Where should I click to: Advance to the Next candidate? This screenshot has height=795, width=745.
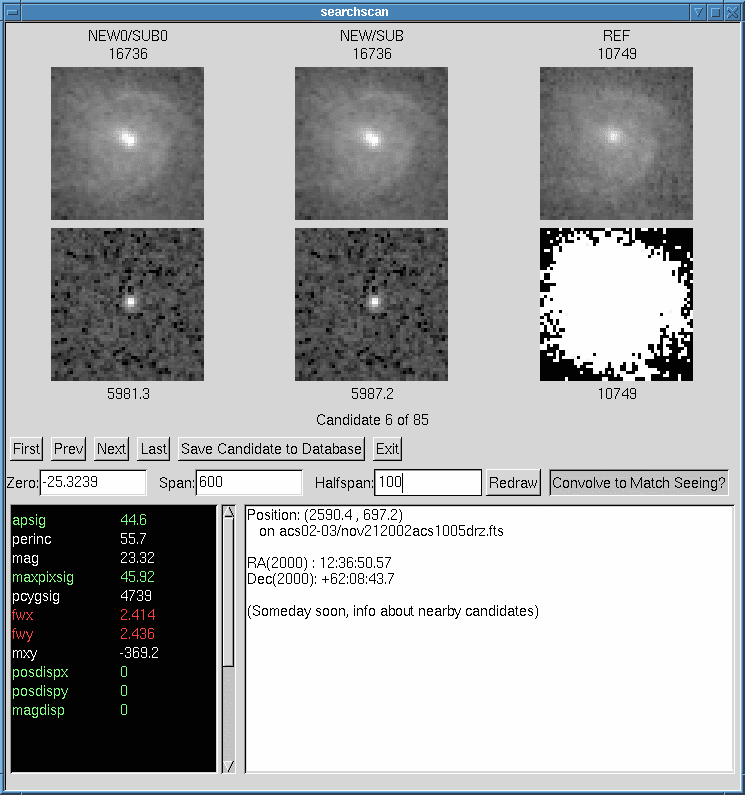111,449
